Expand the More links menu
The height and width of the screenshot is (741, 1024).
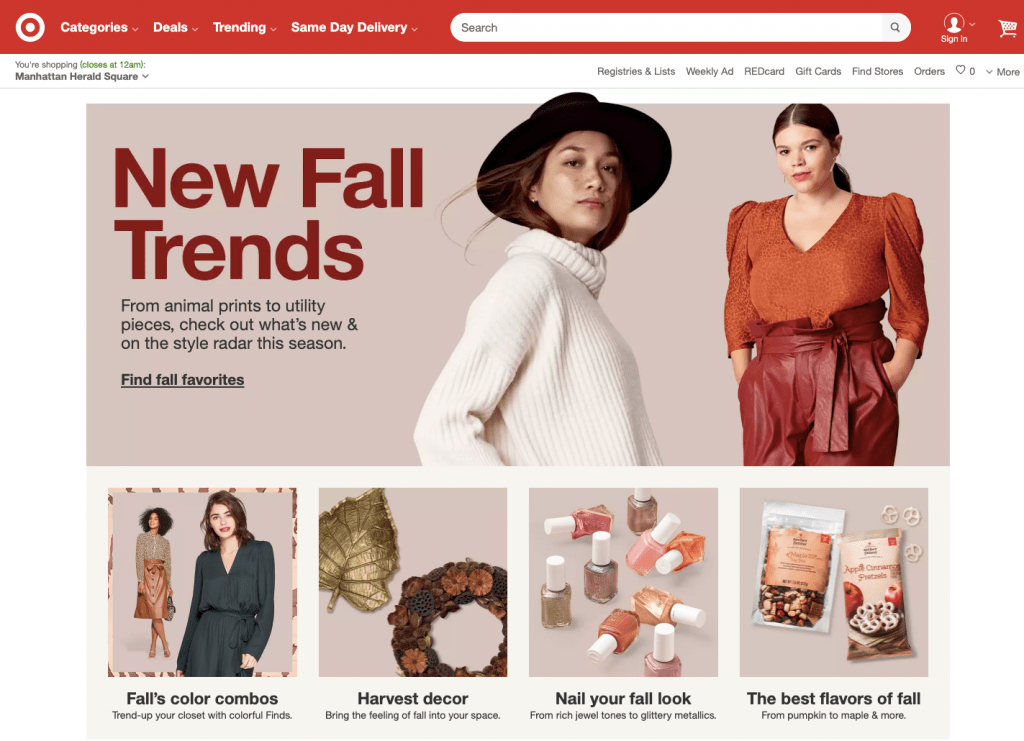[x=1002, y=72]
